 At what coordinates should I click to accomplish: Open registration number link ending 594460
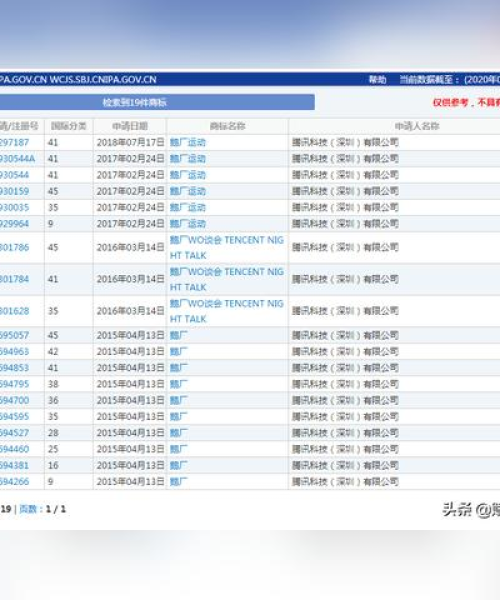tap(14, 449)
